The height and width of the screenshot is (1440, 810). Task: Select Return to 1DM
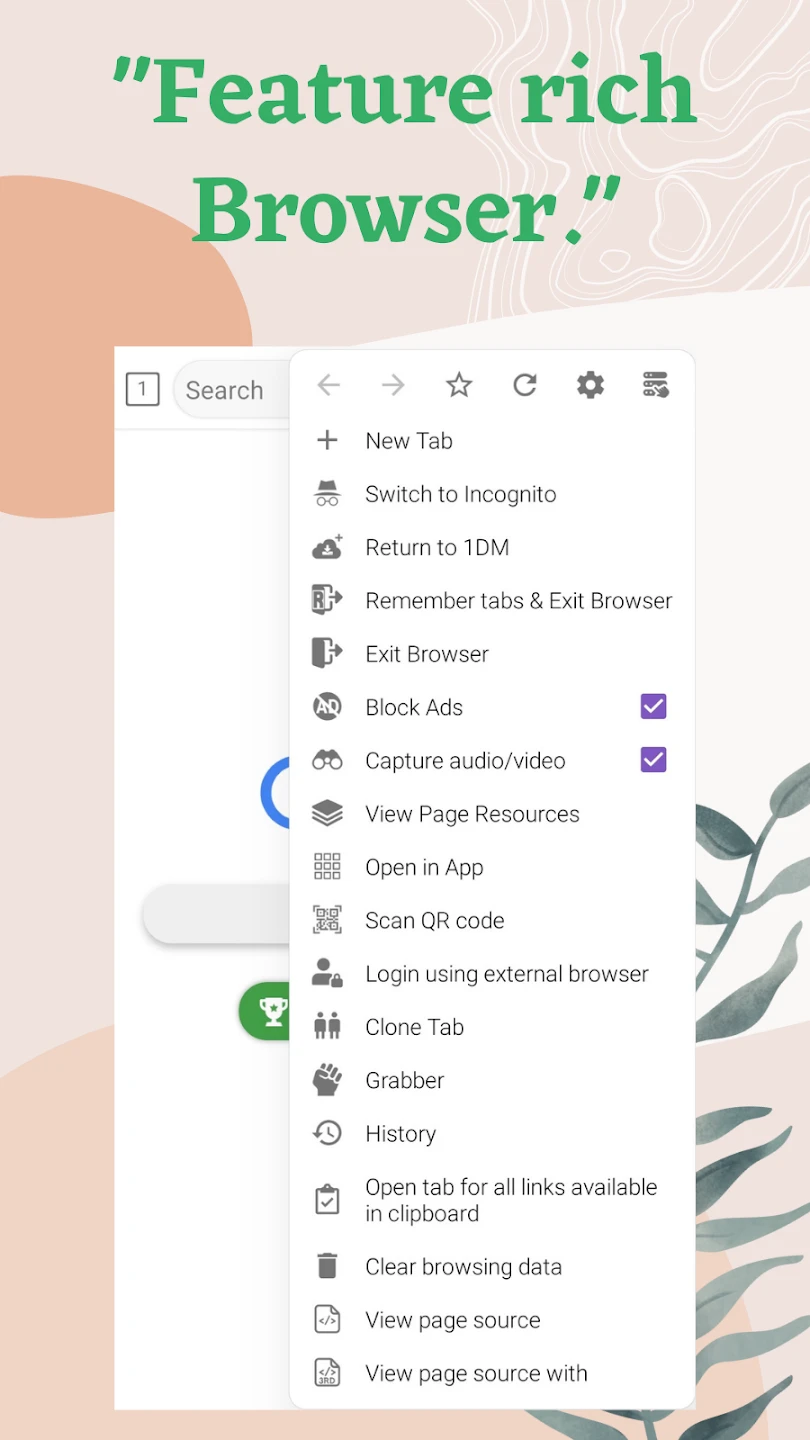click(437, 547)
